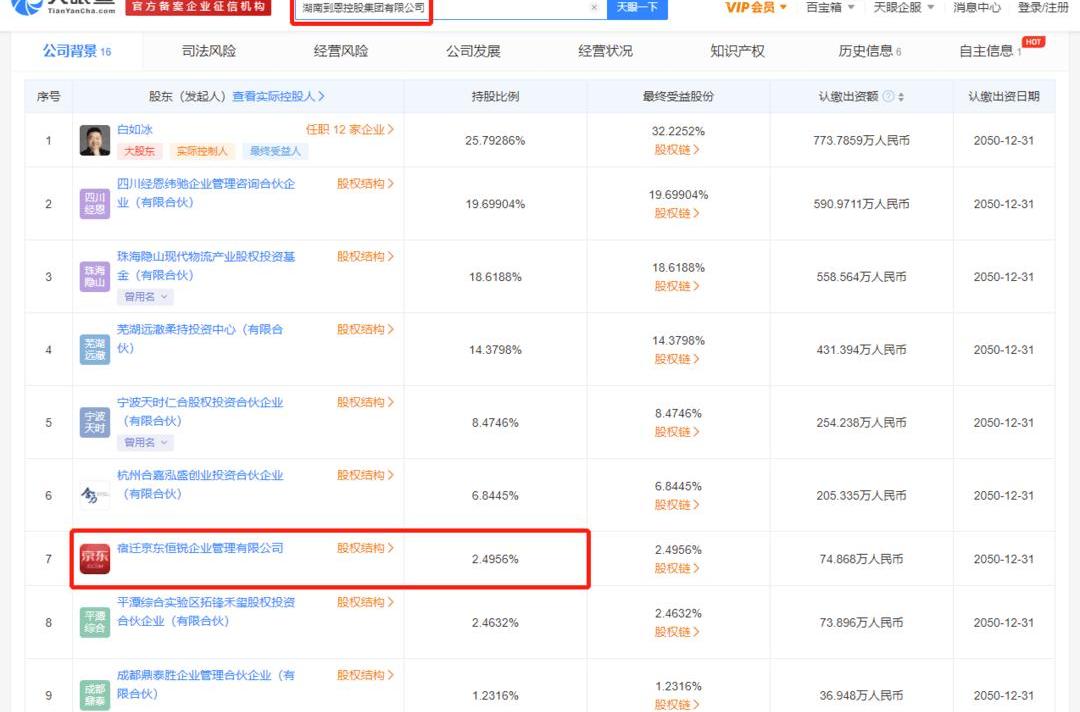Image resolution: width=1080 pixels, height=712 pixels.
Task: Click the 珠海隐山 logo icon
Action: tap(94, 277)
